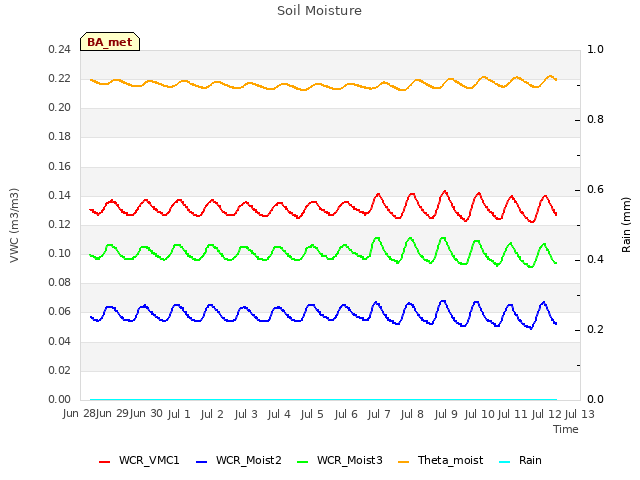Click the Jul 4 x-axis tick label
The width and height of the screenshot is (640, 480).
coord(279,414)
